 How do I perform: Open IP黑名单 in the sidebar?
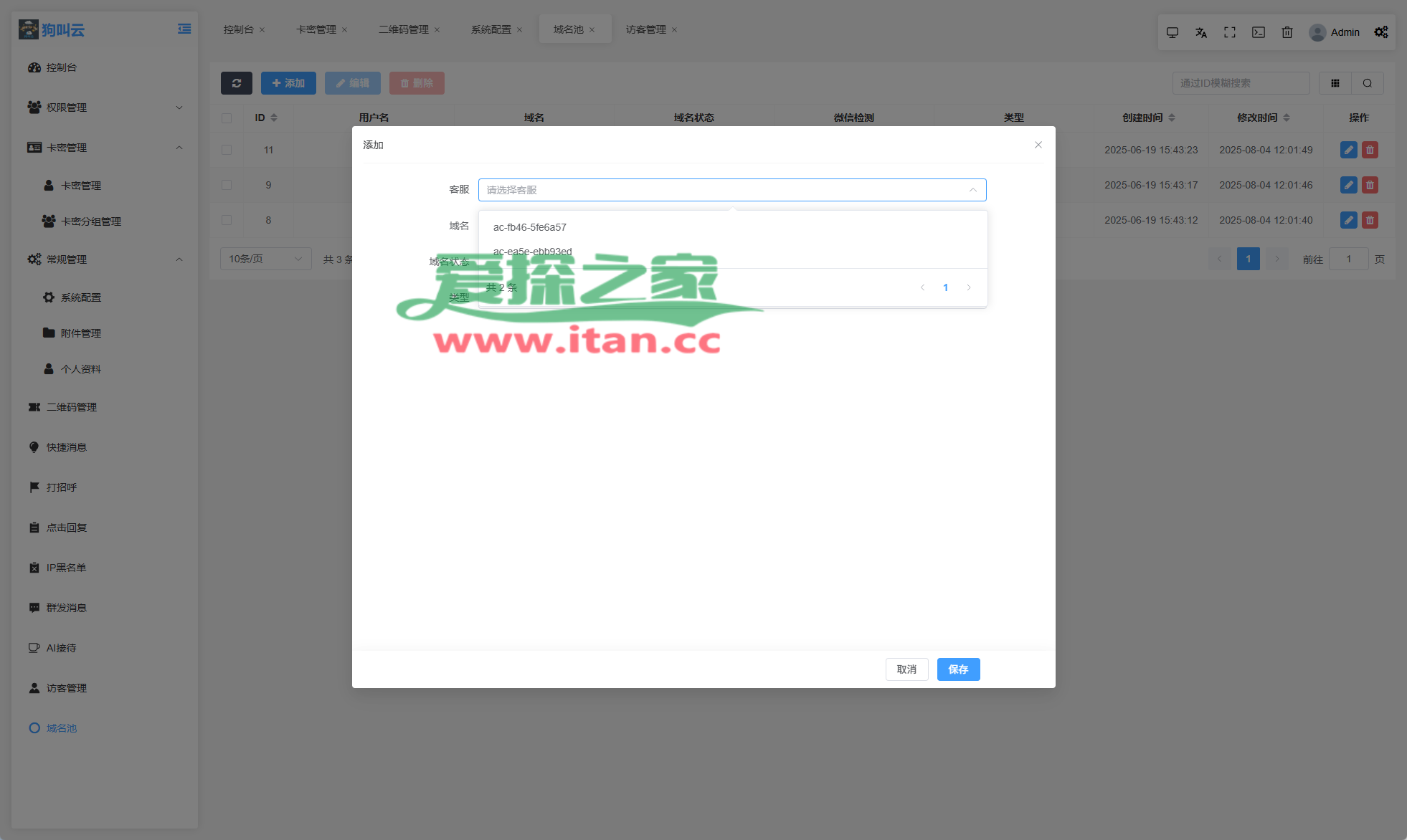tap(105, 568)
